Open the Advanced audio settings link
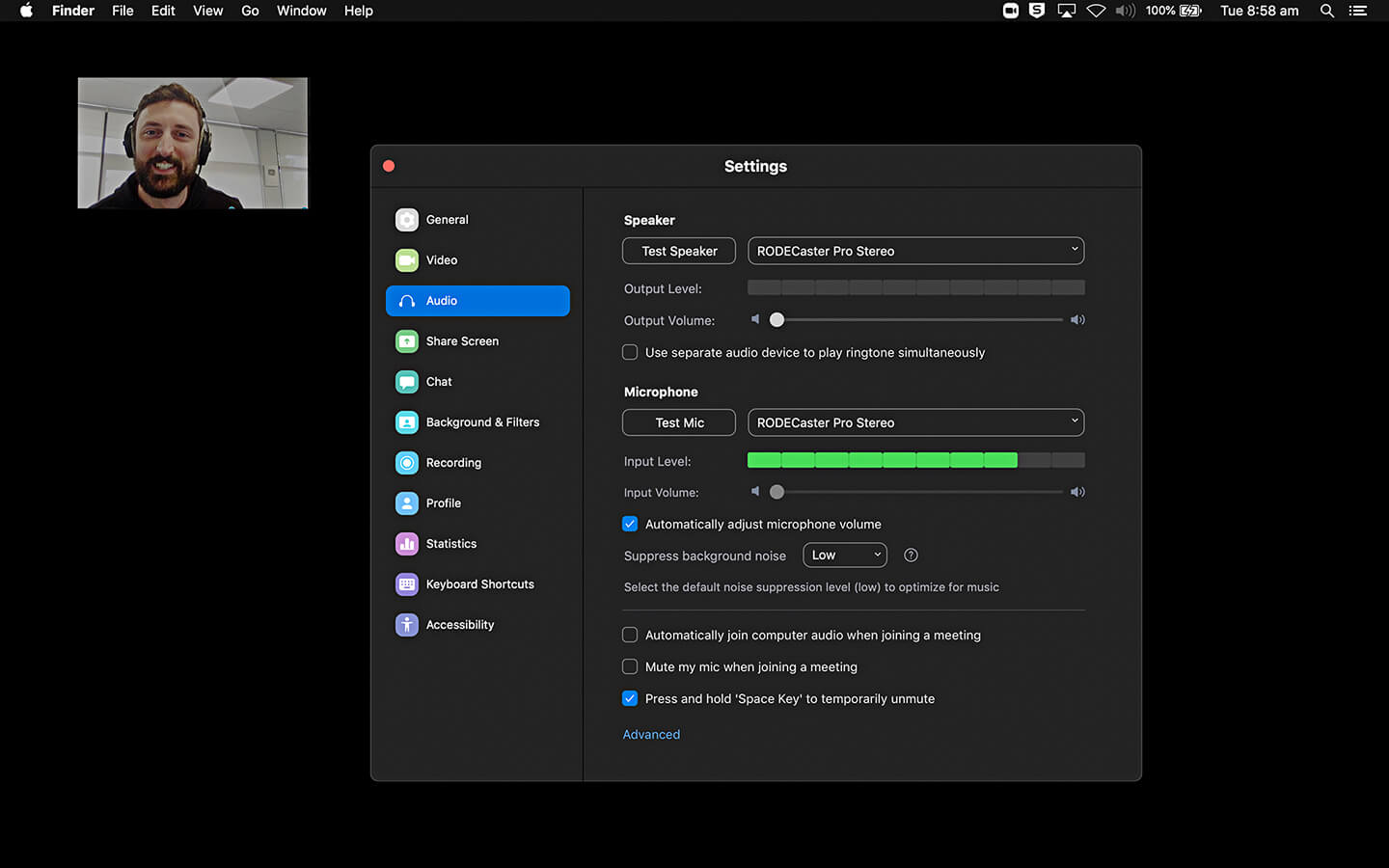Viewport: 1389px width, 868px height. [x=651, y=735]
